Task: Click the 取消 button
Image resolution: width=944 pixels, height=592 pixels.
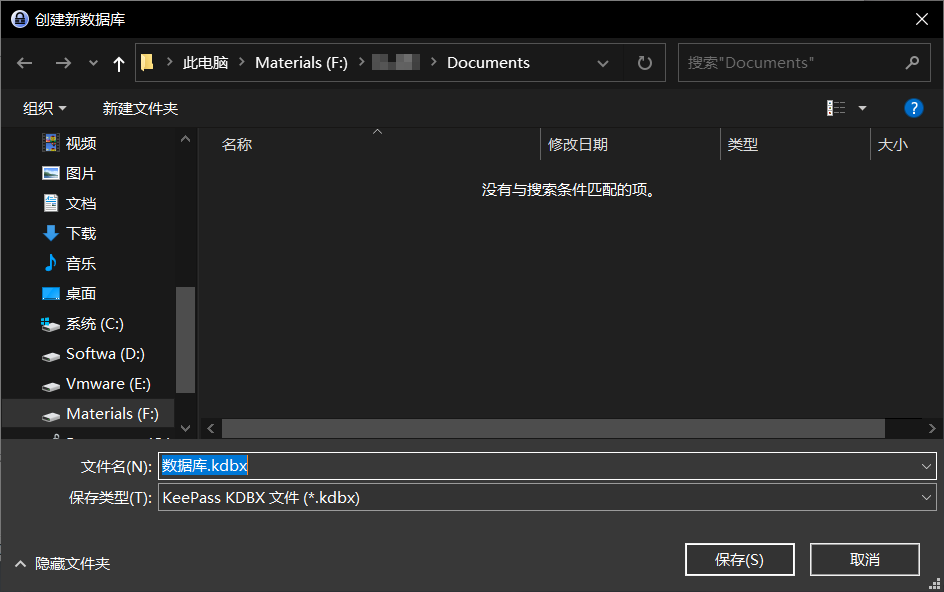Action: coord(864,560)
